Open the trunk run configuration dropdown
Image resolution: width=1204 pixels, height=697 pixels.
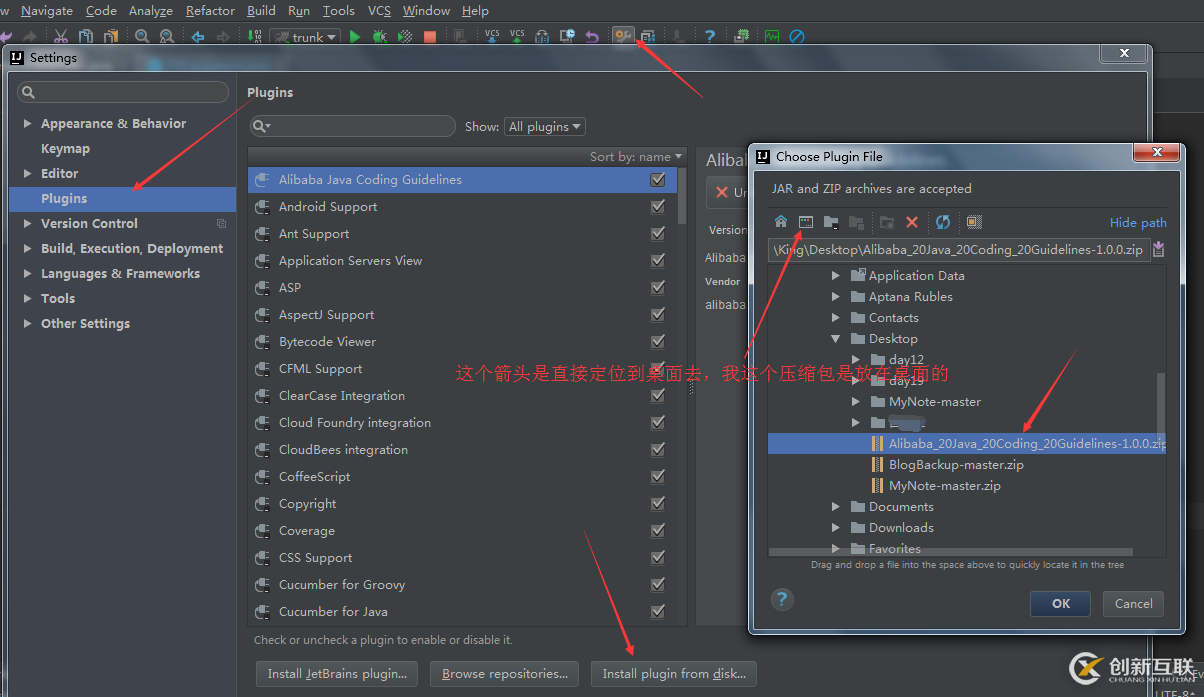pos(306,37)
